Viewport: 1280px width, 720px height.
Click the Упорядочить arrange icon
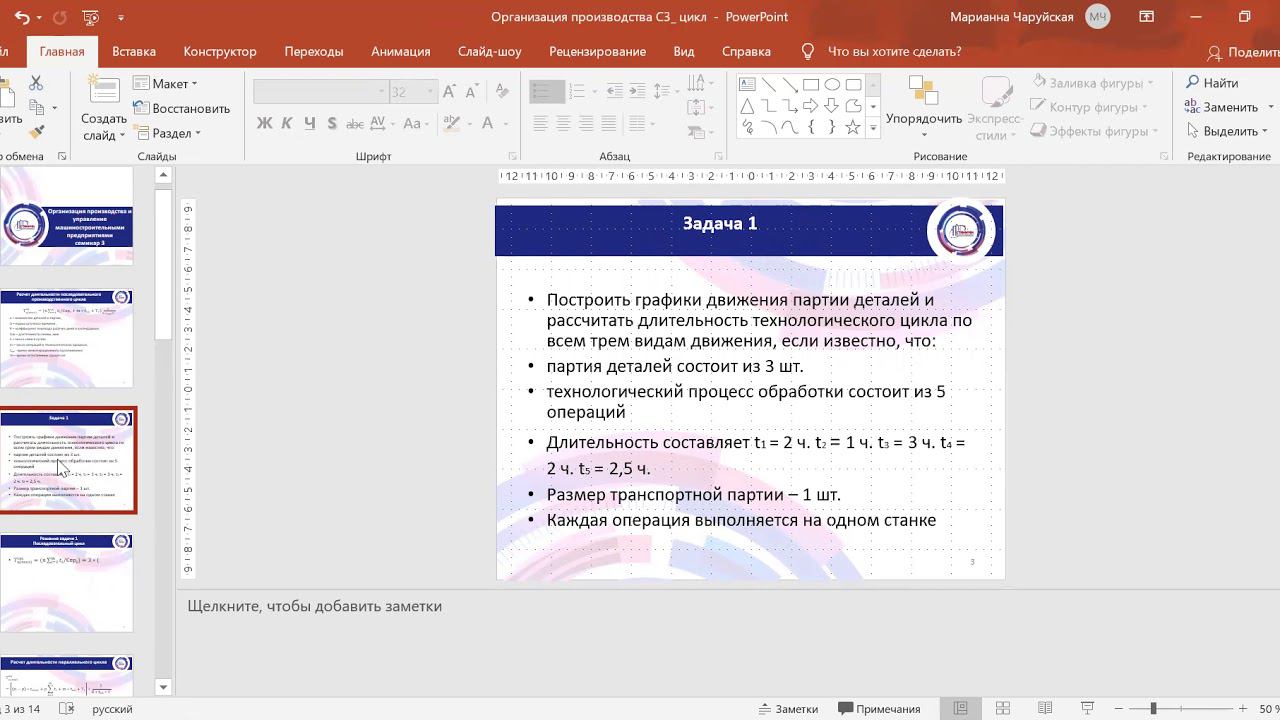(923, 90)
